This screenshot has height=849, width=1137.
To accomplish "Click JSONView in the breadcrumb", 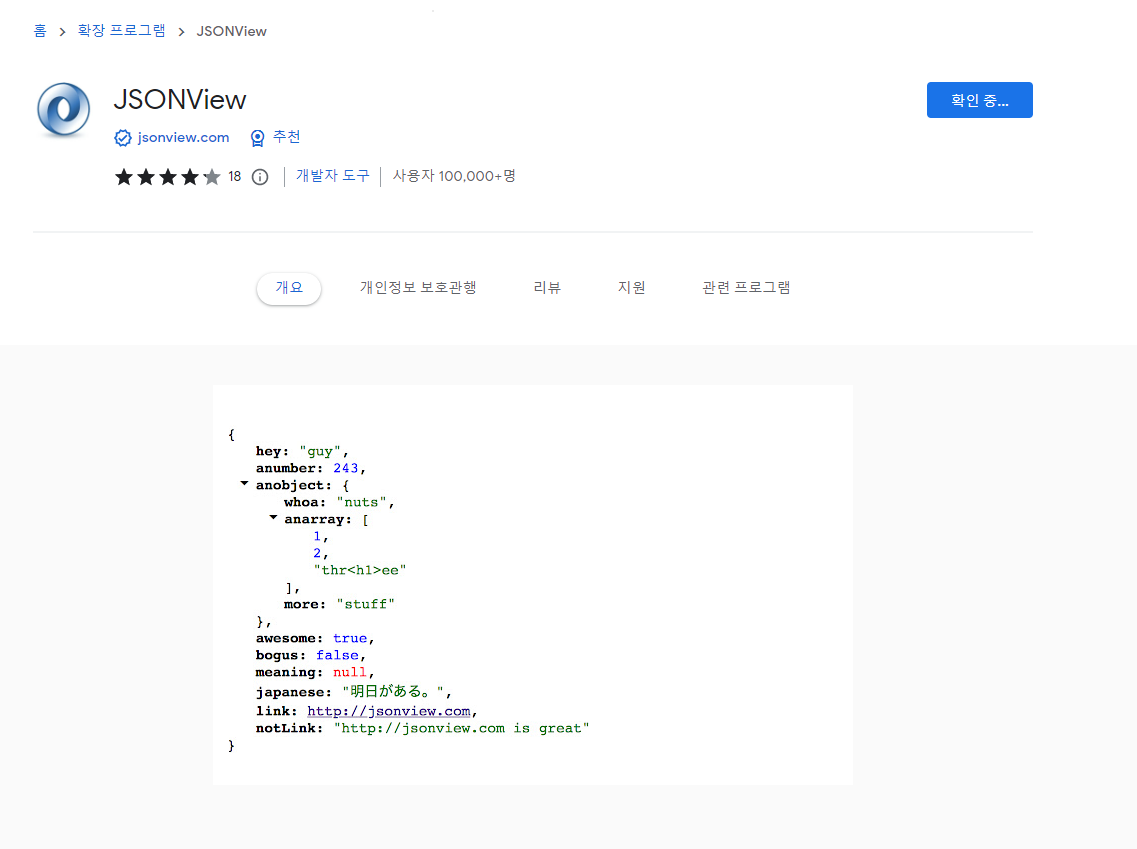I will tap(231, 31).
